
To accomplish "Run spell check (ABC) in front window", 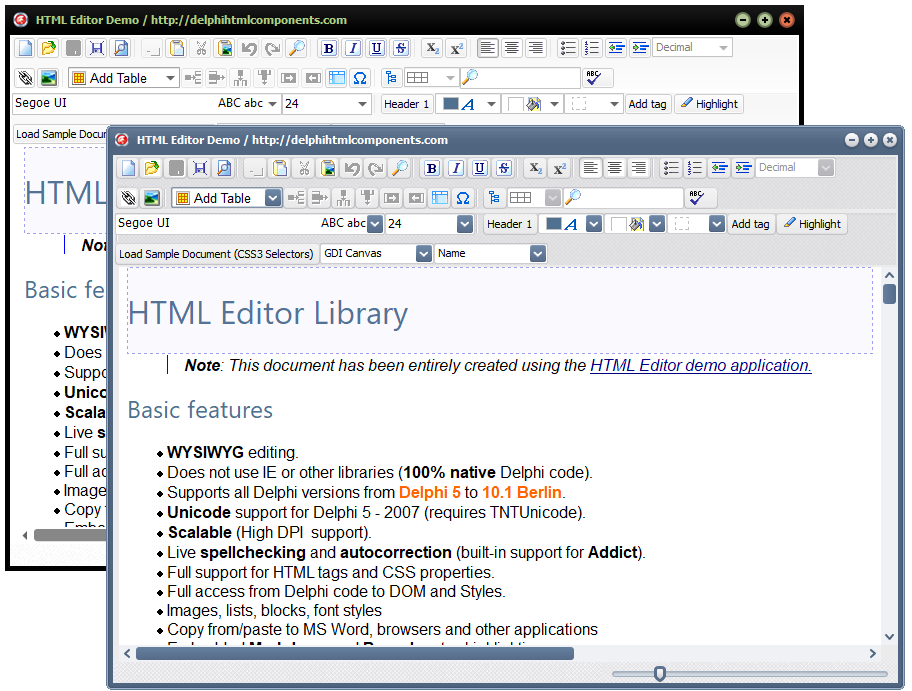I will click(696, 198).
